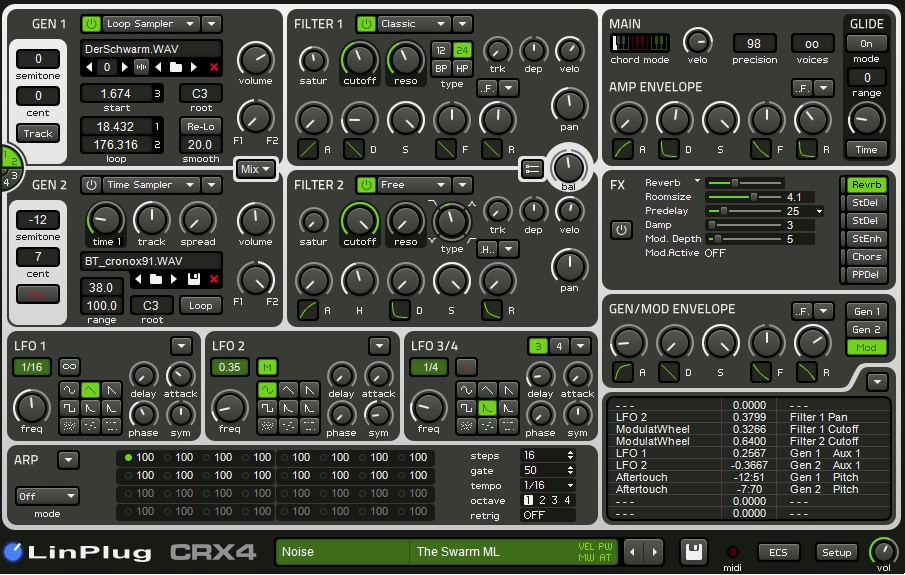Toggle GEN 1 power button
This screenshot has height=575, width=905.
(x=91, y=24)
